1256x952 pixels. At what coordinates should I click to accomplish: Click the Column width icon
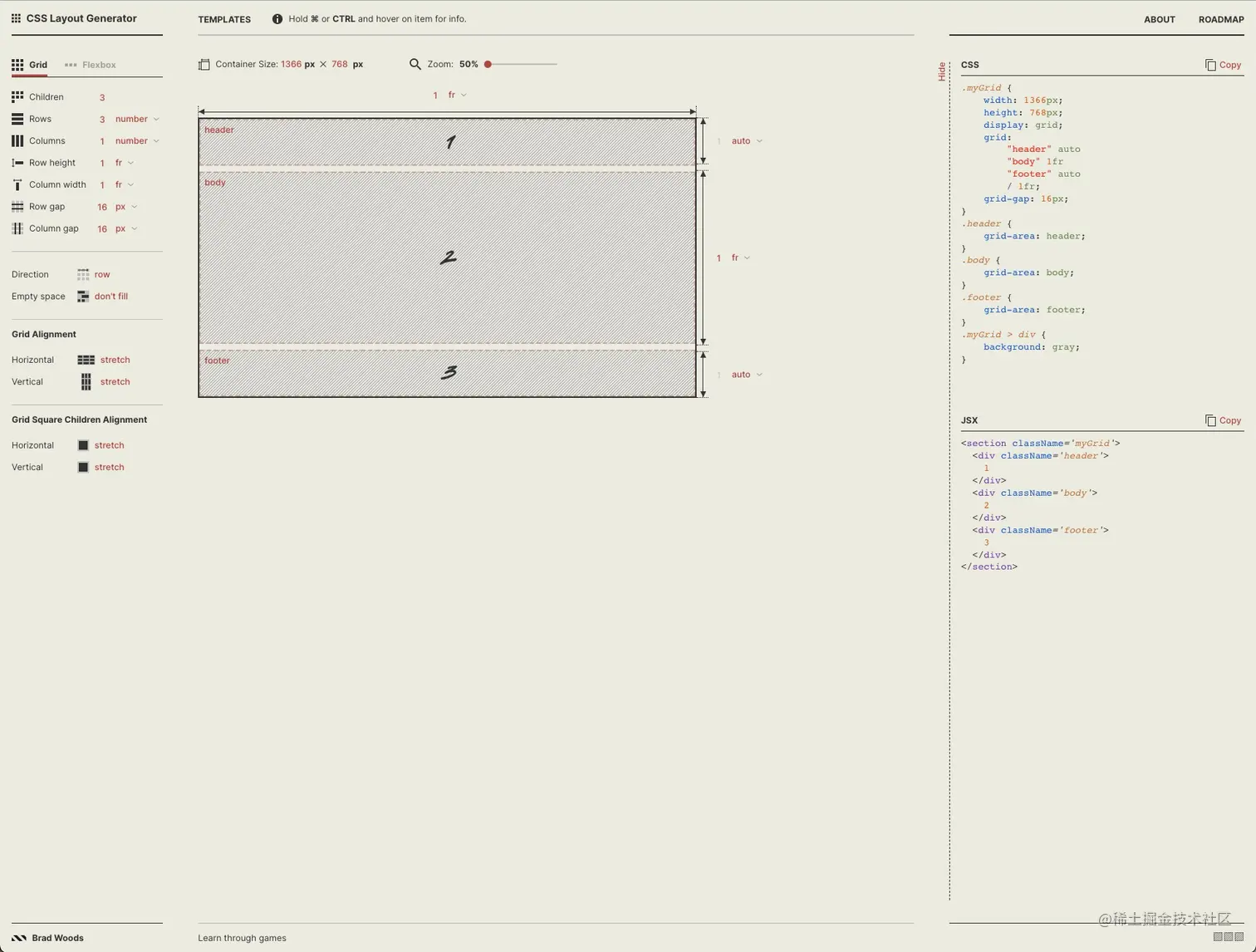click(17, 184)
